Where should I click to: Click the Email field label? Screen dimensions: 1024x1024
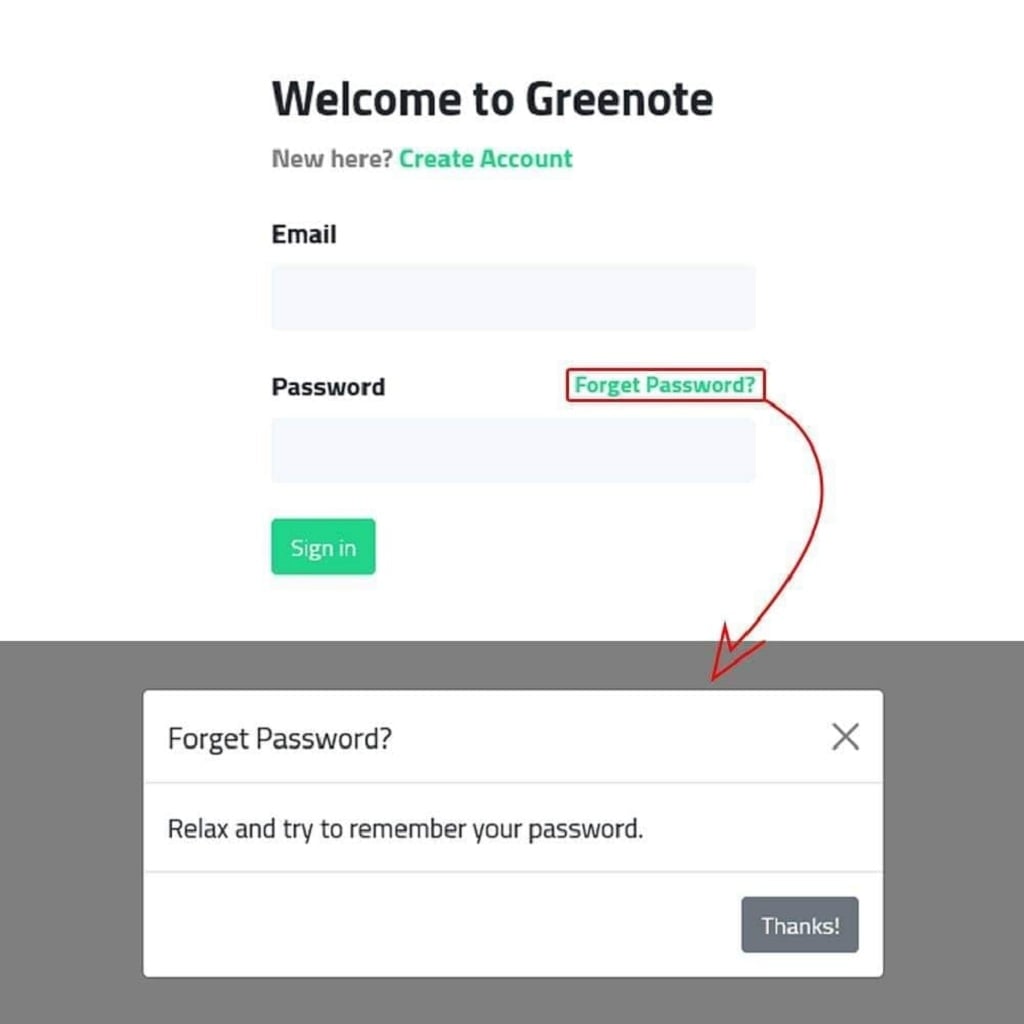[x=304, y=234]
